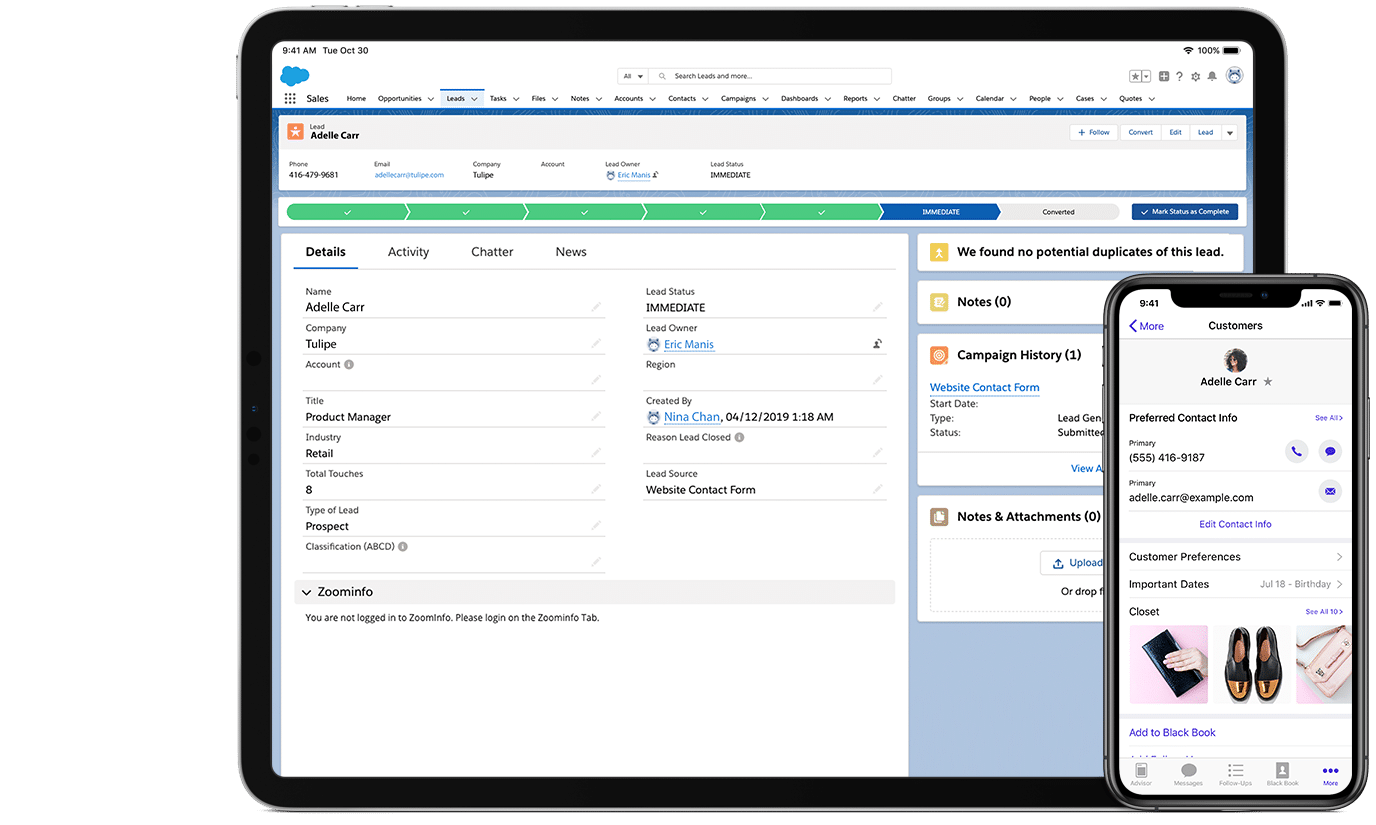This screenshot has height=825, width=1376.
Task: Edit the Title field pencil icon
Action: 596,416
